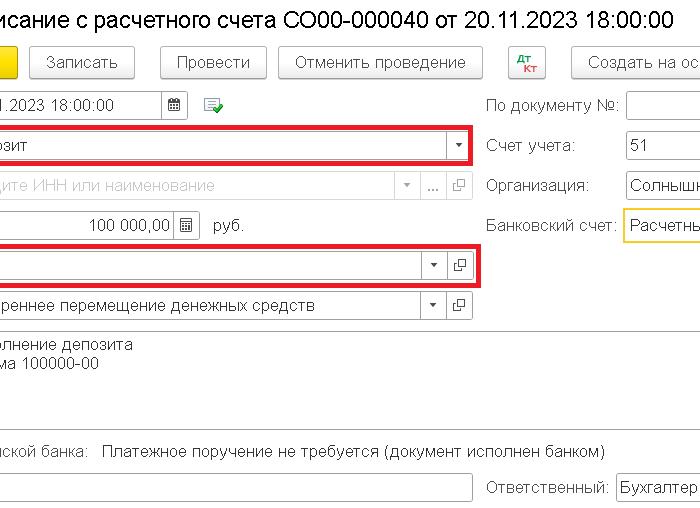This screenshot has height=508, width=700.
Task: Show the Дт/Кт postings icon
Action: [527, 62]
